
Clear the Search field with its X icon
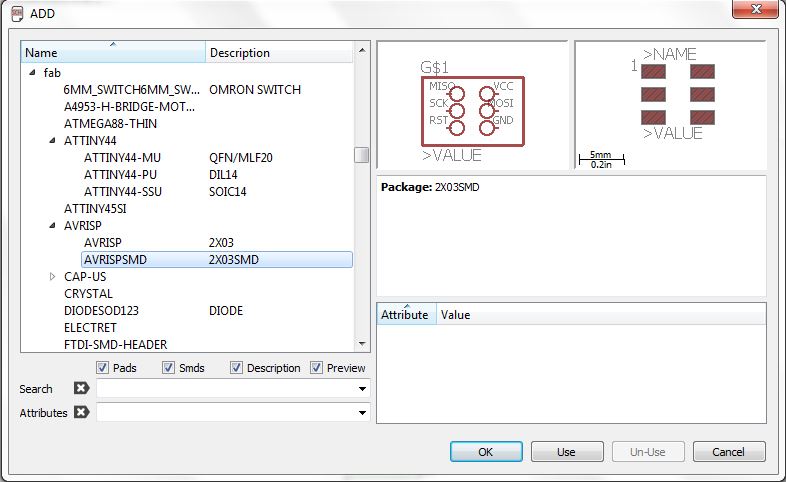[81, 388]
